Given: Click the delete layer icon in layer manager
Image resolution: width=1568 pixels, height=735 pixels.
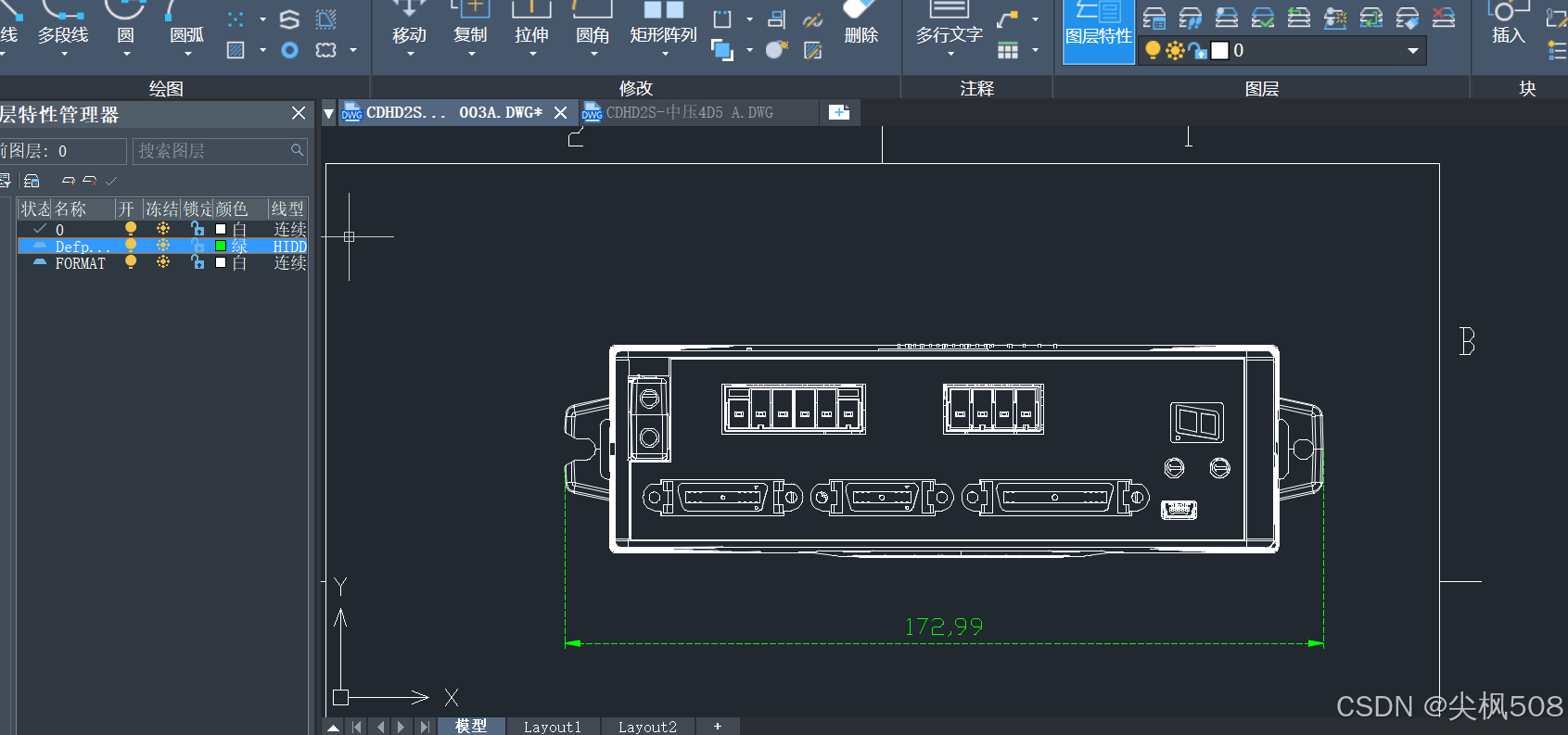Looking at the screenshot, I should pyautogui.click(x=90, y=181).
